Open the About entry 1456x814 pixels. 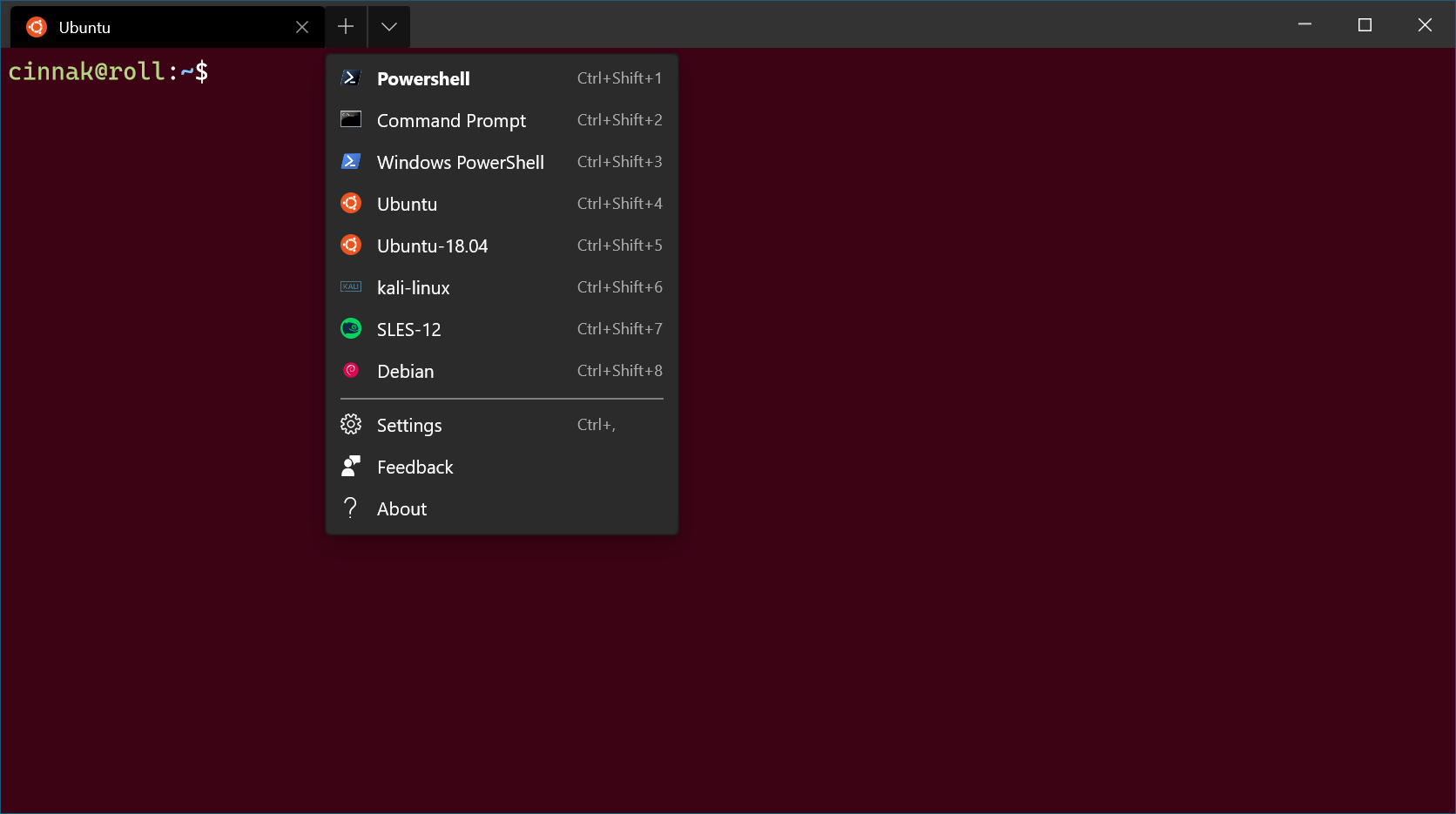[x=502, y=508]
